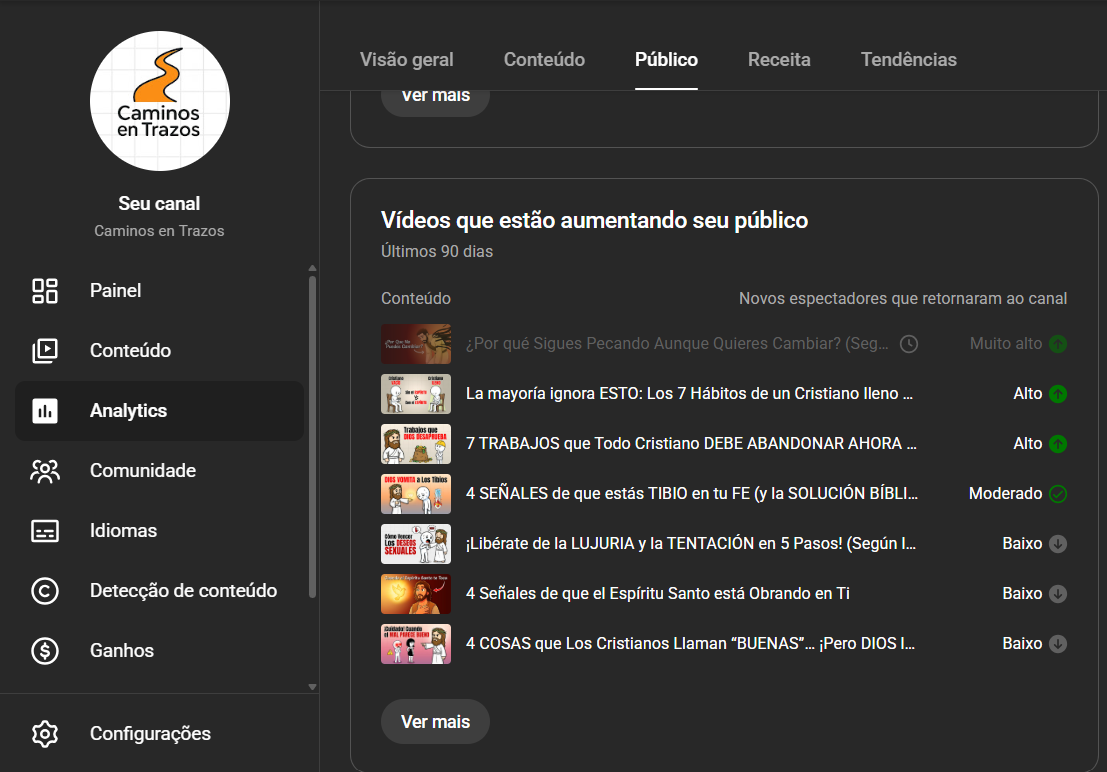Go to the Tendências tab
Screen dimensions: 1107x772
point(909,60)
